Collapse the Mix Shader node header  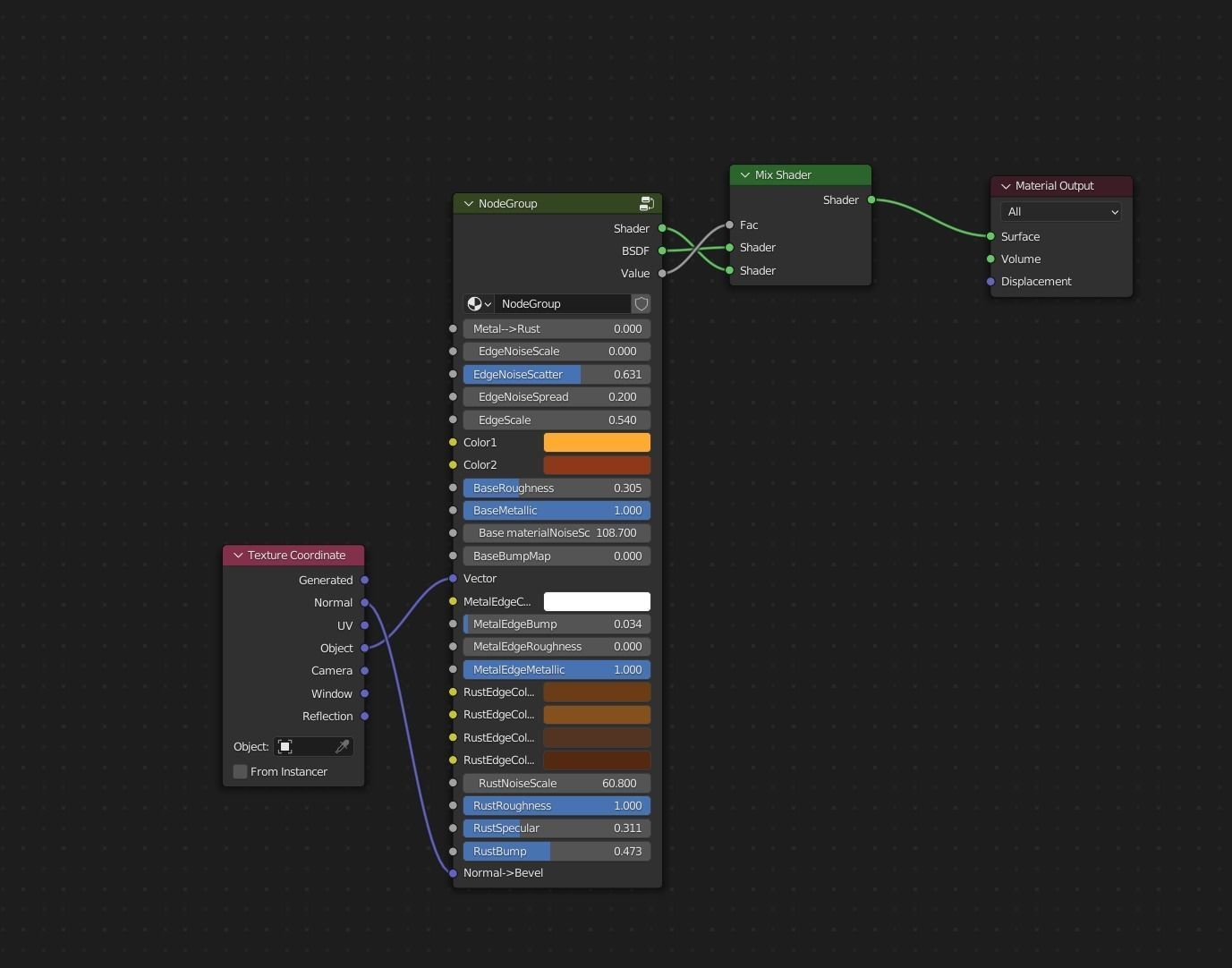[744, 174]
